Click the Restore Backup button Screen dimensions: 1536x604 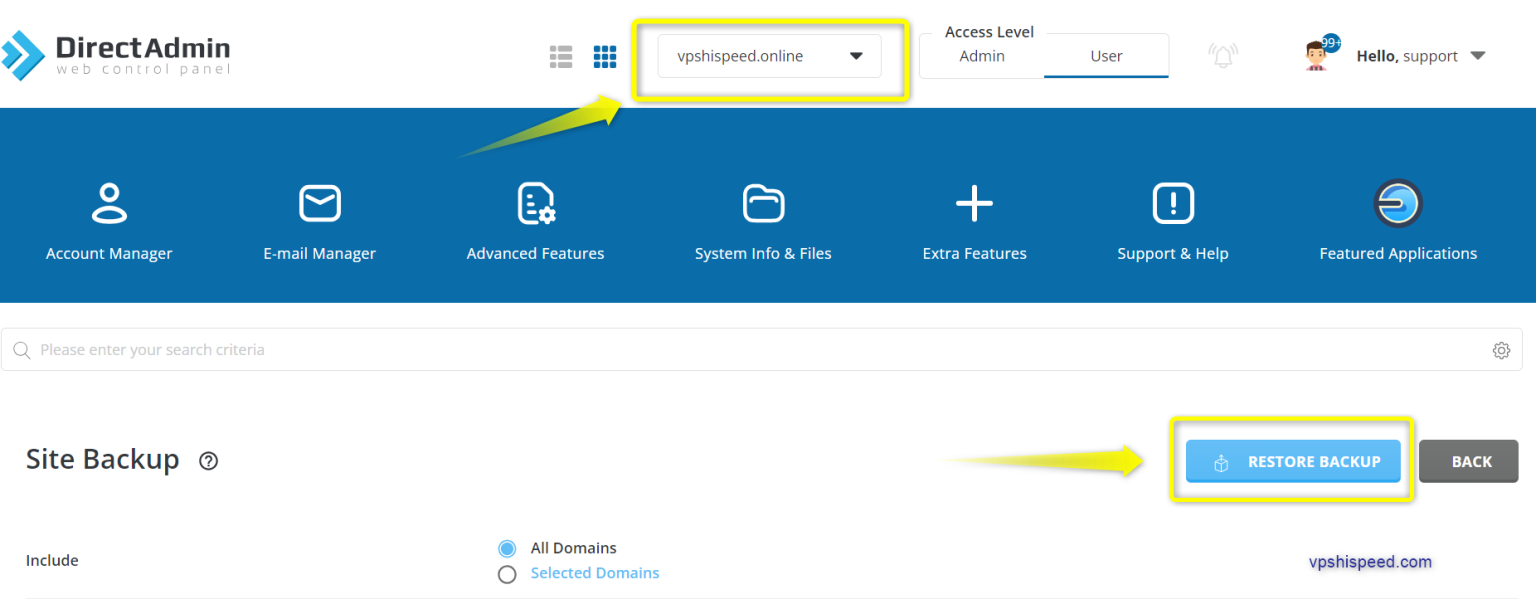(1292, 461)
